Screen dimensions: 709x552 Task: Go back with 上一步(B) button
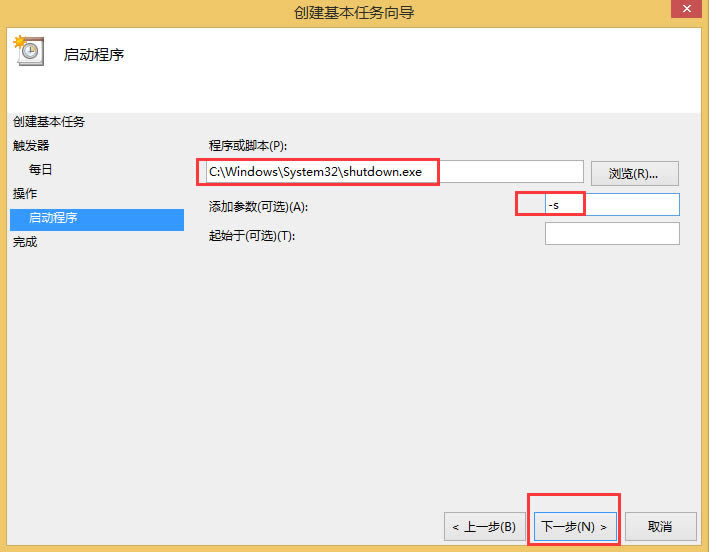point(485,527)
